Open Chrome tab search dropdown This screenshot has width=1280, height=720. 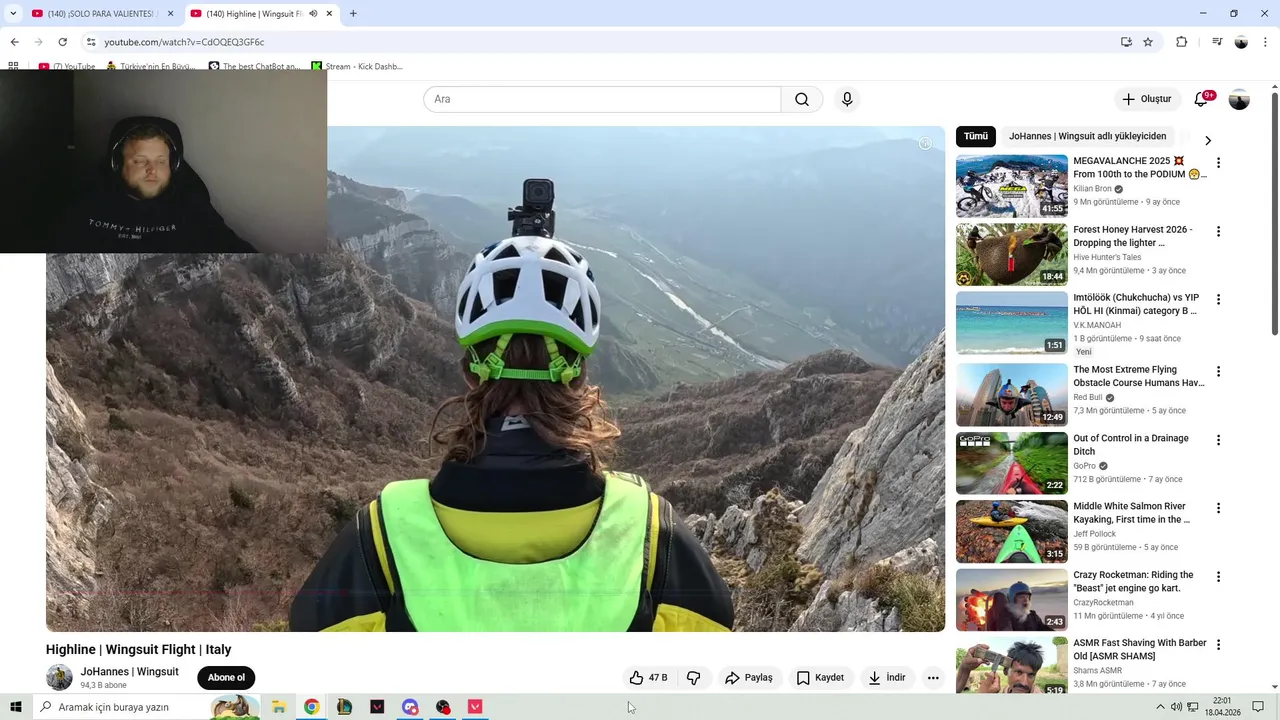click(13, 14)
